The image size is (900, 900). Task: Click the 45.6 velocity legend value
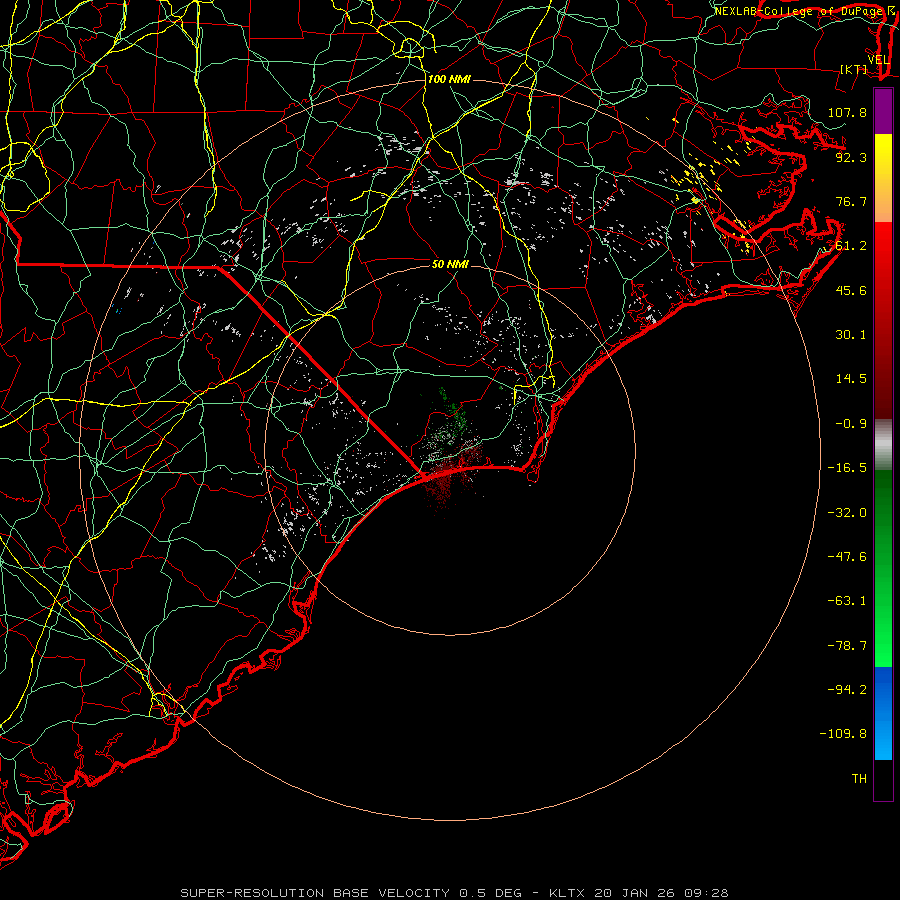pyautogui.click(x=851, y=290)
